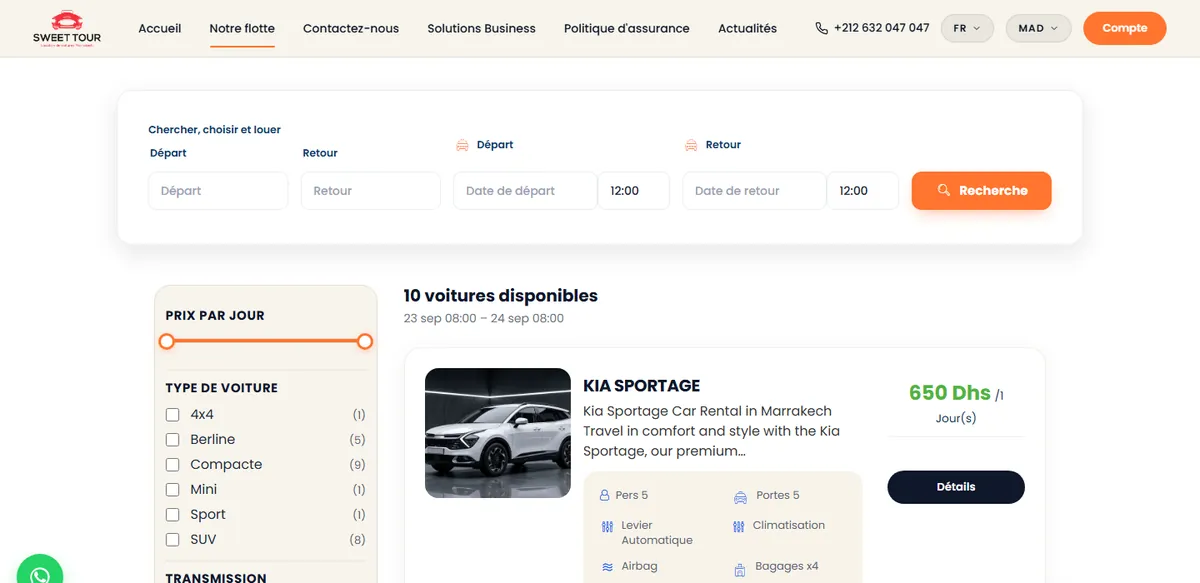Screen dimensions: 1200x583
Task: Open the KIA SPORTAGE title link
Action: pos(642,386)
